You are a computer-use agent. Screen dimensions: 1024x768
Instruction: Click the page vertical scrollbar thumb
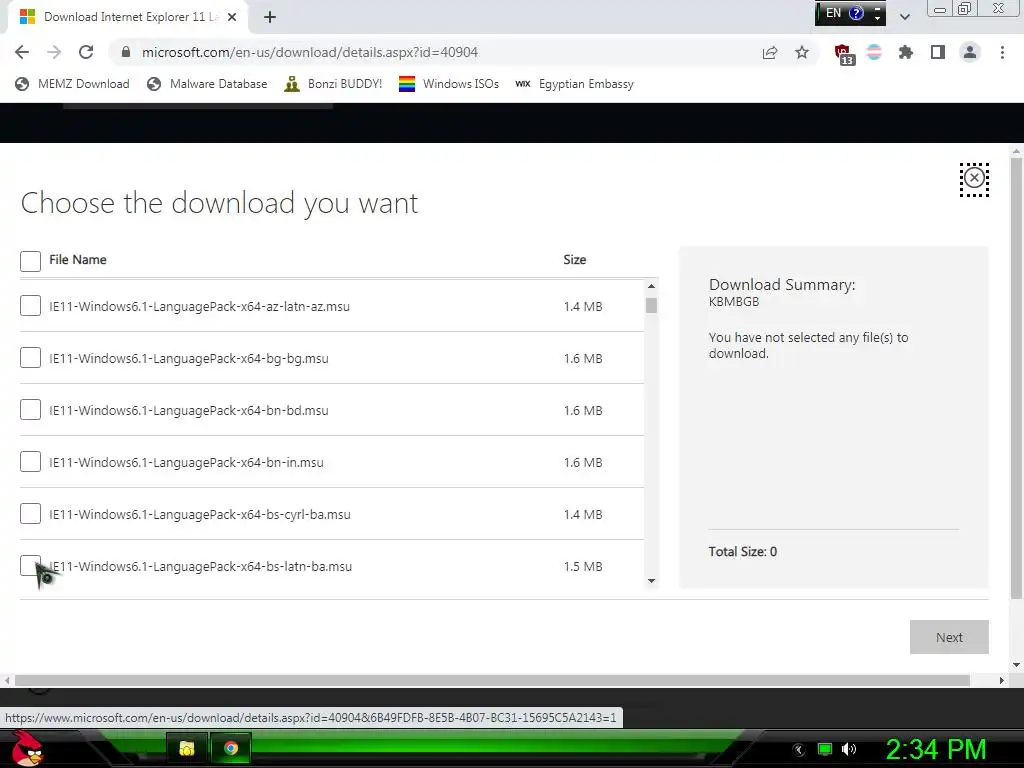click(x=1016, y=377)
